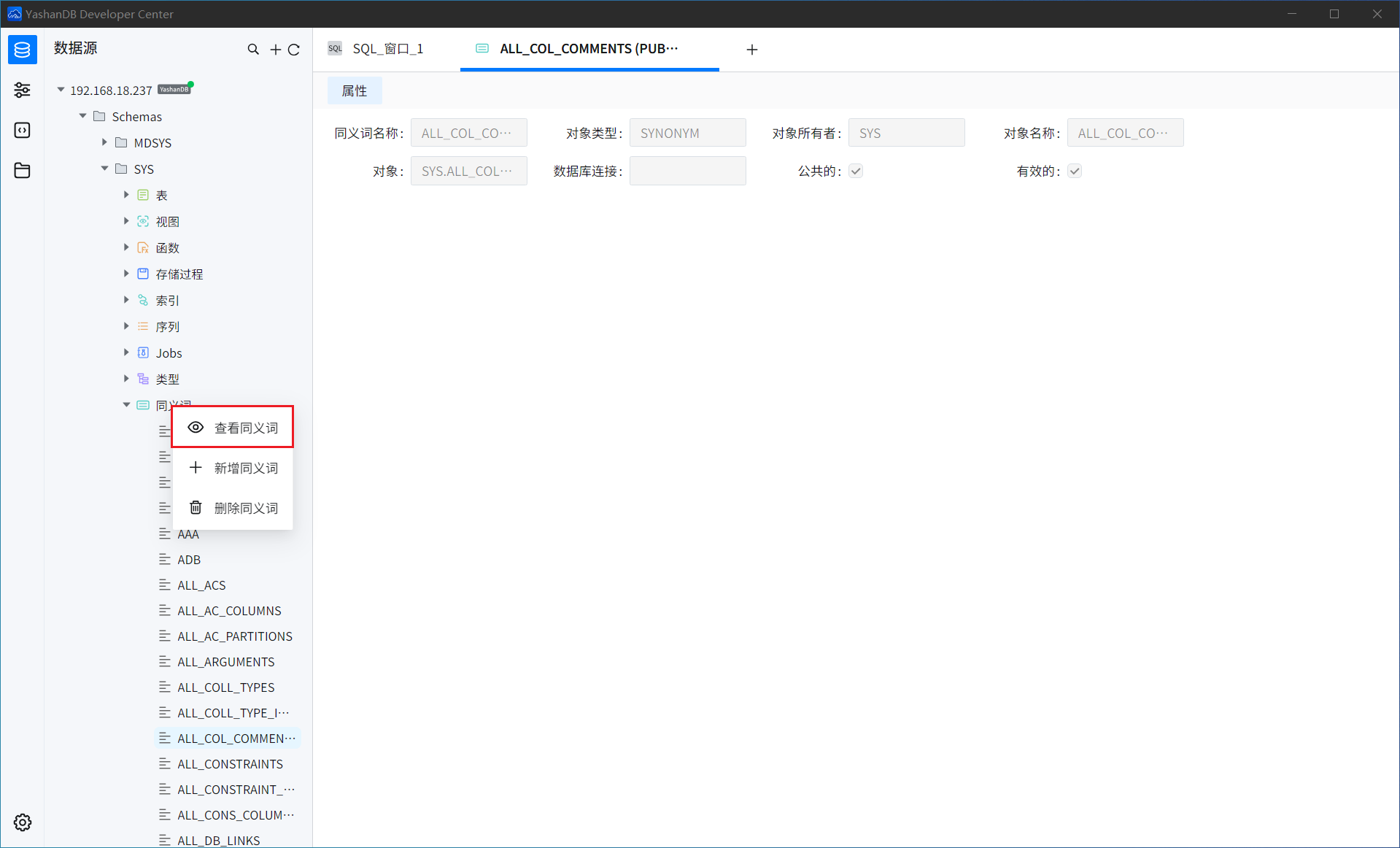Choose 查看同义词 from context menu
Image resolution: width=1400 pixels, height=848 pixels.
coord(233,428)
